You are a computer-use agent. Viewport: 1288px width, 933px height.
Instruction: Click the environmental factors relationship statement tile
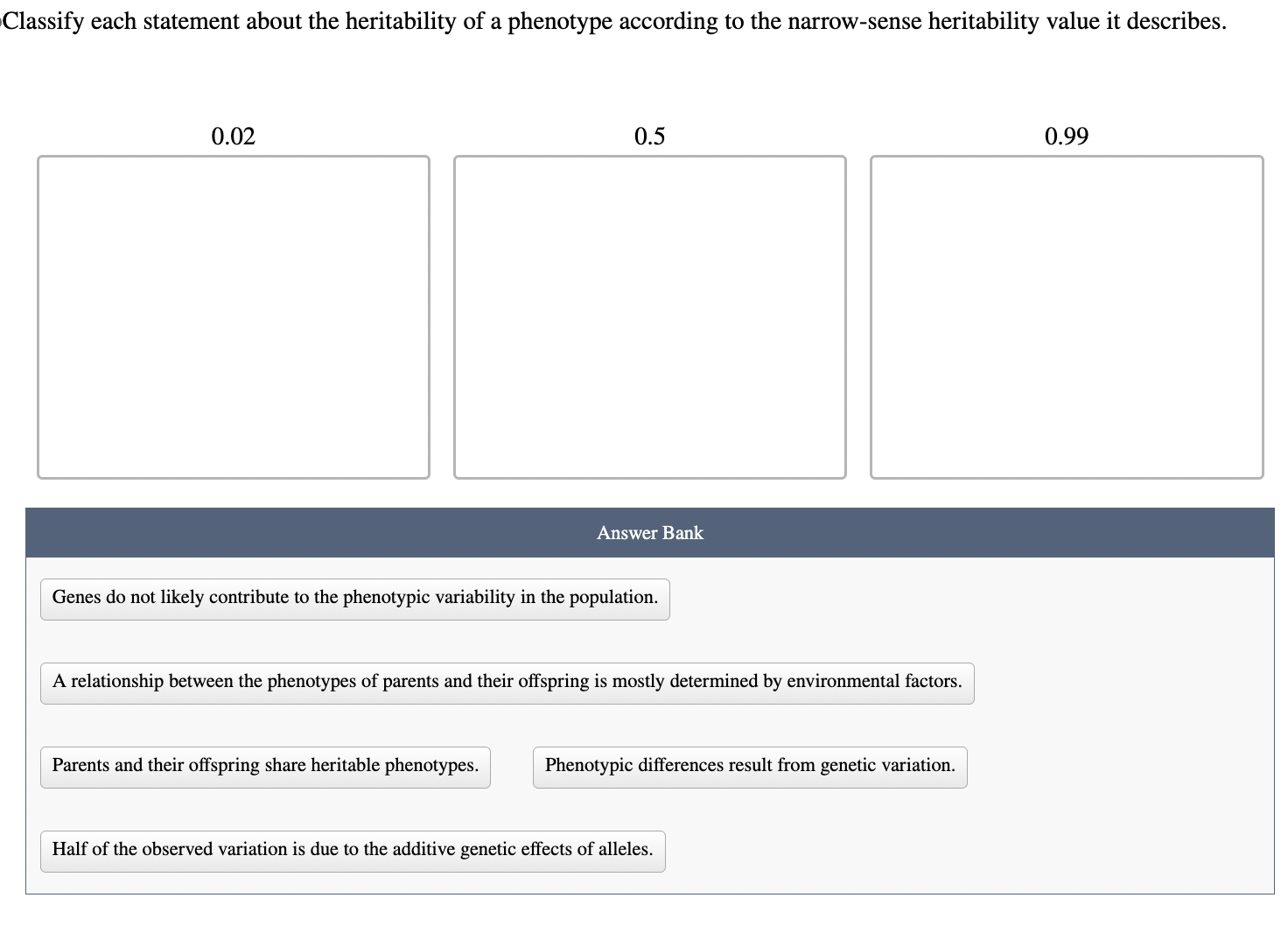point(507,682)
